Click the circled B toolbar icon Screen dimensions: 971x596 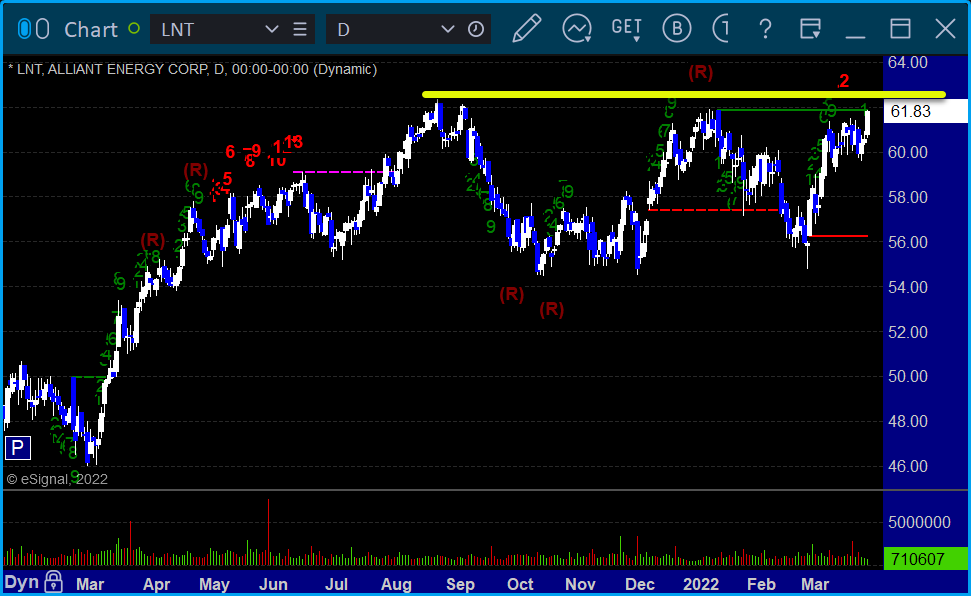pyautogui.click(x=676, y=29)
